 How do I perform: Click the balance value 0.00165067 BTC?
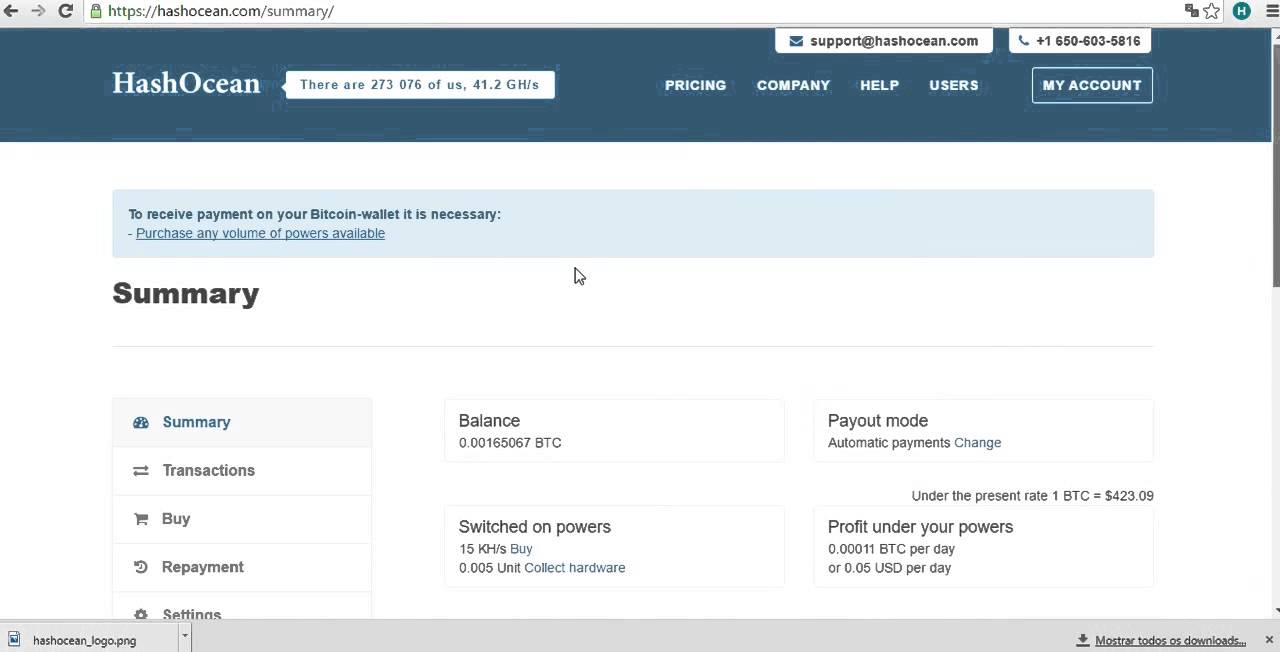(510, 443)
